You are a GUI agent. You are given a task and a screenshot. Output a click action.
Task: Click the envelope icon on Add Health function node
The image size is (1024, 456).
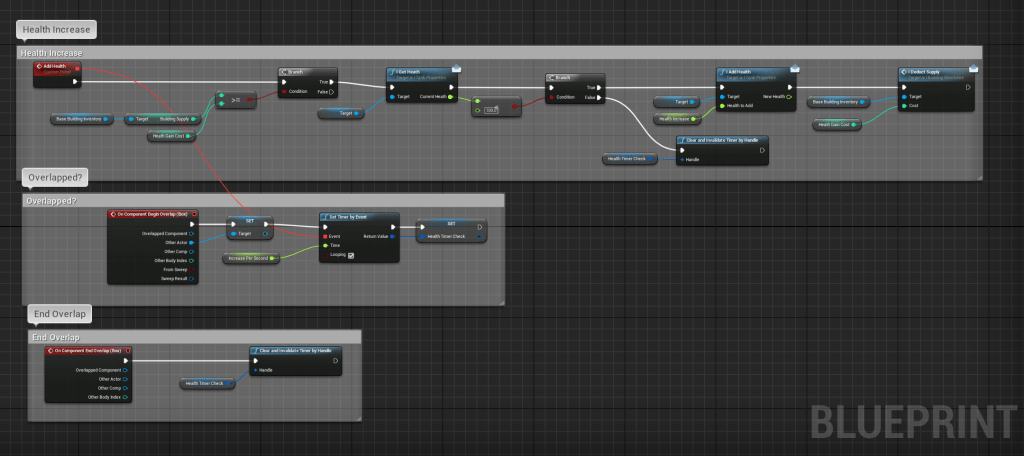795,69
